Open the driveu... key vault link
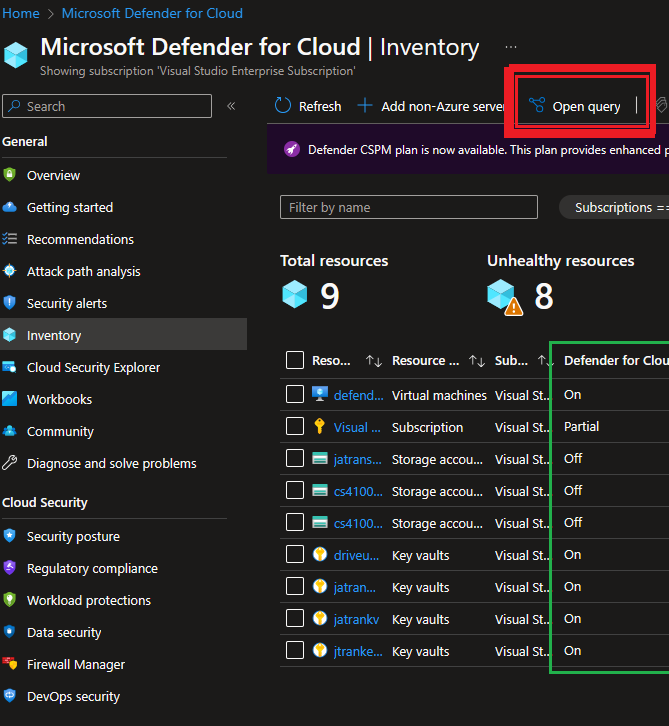The width and height of the screenshot is (669, 726). click(356, 555)
